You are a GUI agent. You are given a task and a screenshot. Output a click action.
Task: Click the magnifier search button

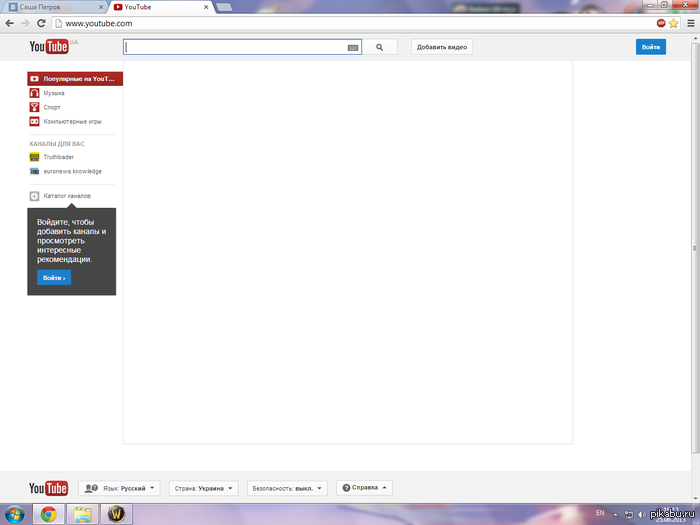tap(380, 47)
